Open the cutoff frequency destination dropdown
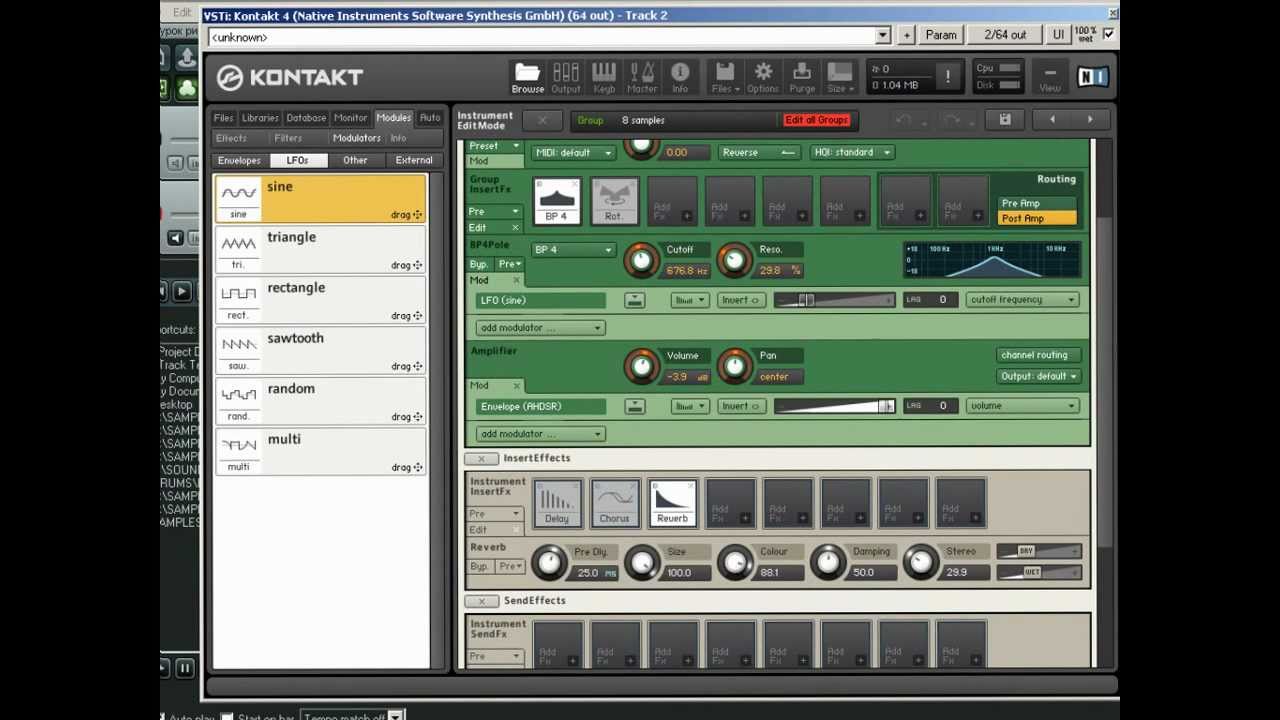This screenshot has width=1280, height=720. [x=1022, y=300]
